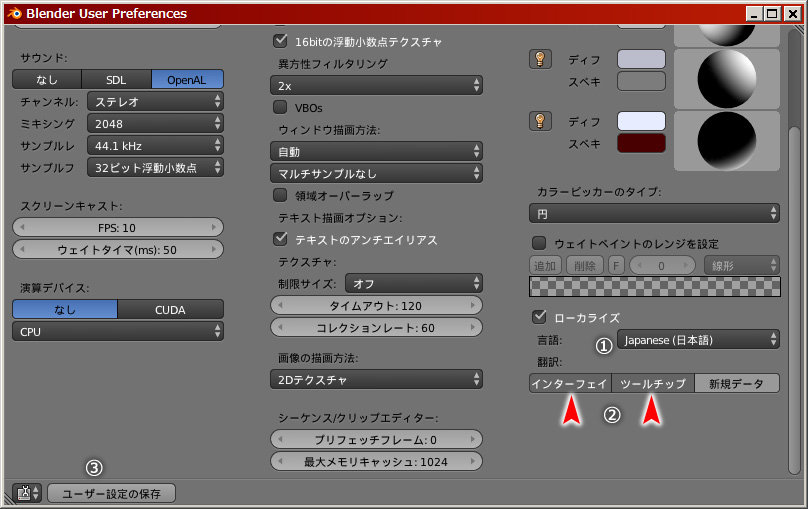Screen dimensions: 808x509
Task: Click the vertical scrollbar on right
Action: [x=794, y=299]
